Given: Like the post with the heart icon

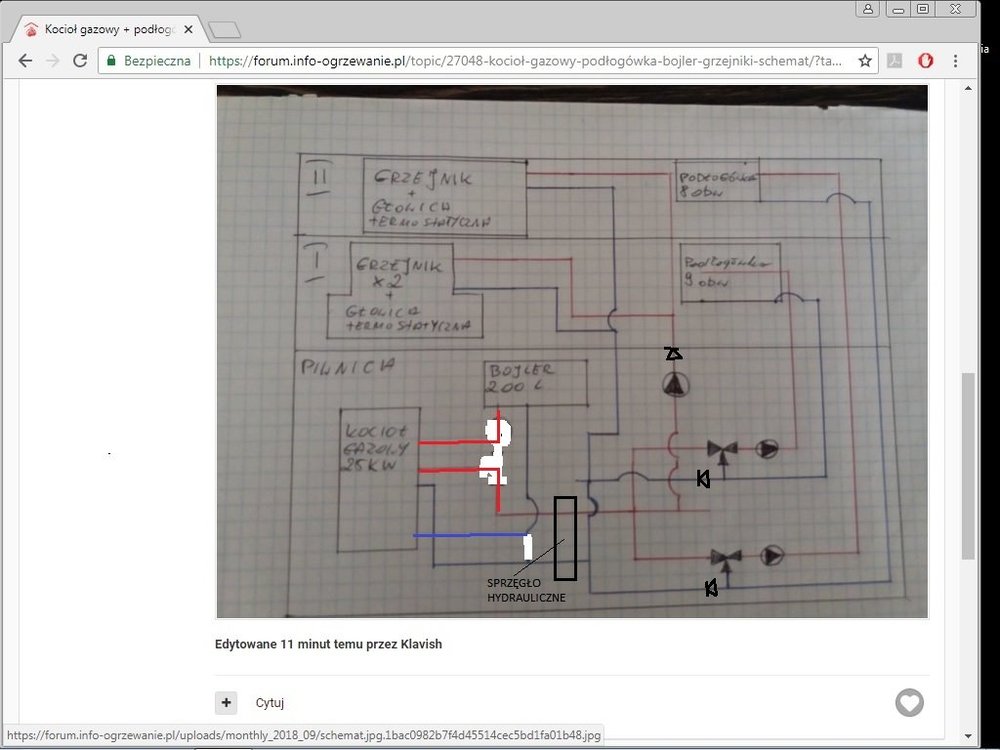Looking at the screenshot, I should pos(909,703).
